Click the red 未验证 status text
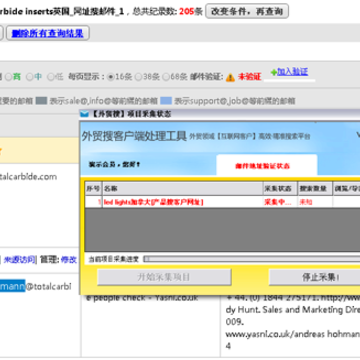 click(249, 77)
